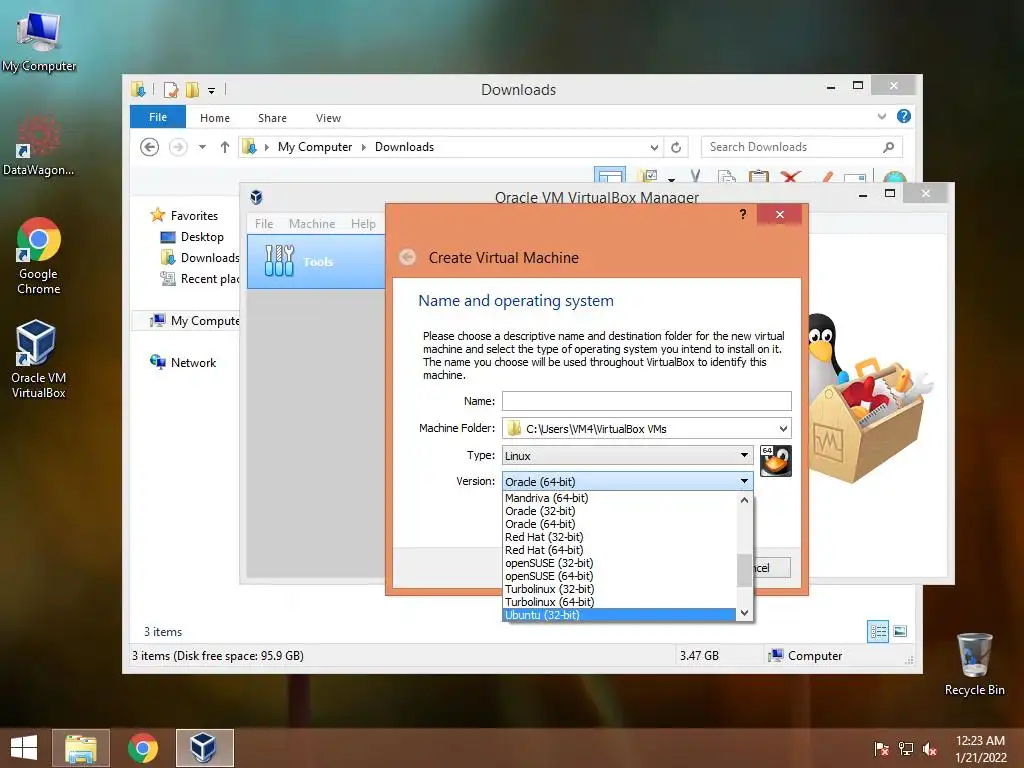The image size is (1024, 768).
Task: Go up one folder level in Explorer
Action: click(x=225, y=147)
